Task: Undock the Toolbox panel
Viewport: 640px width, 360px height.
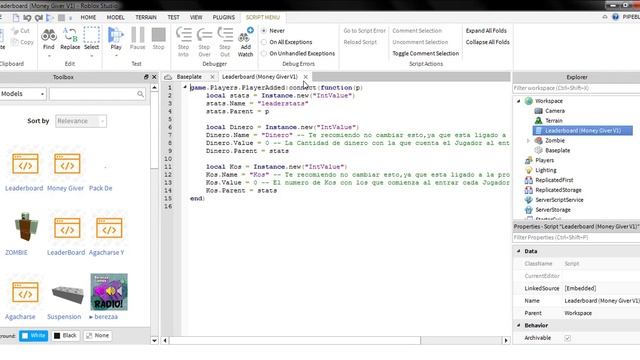Action: [146, 77]
